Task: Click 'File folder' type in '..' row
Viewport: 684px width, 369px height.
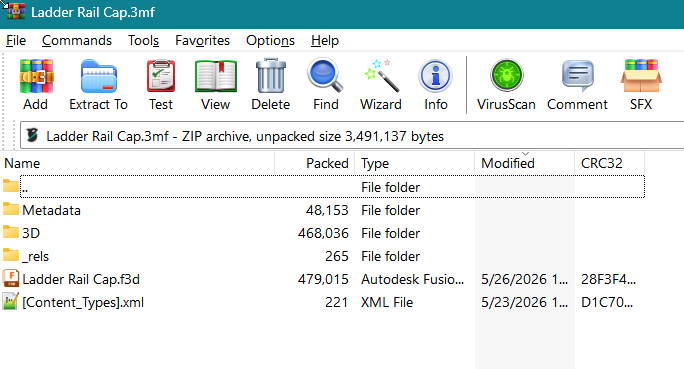Action: click(390, 187)
